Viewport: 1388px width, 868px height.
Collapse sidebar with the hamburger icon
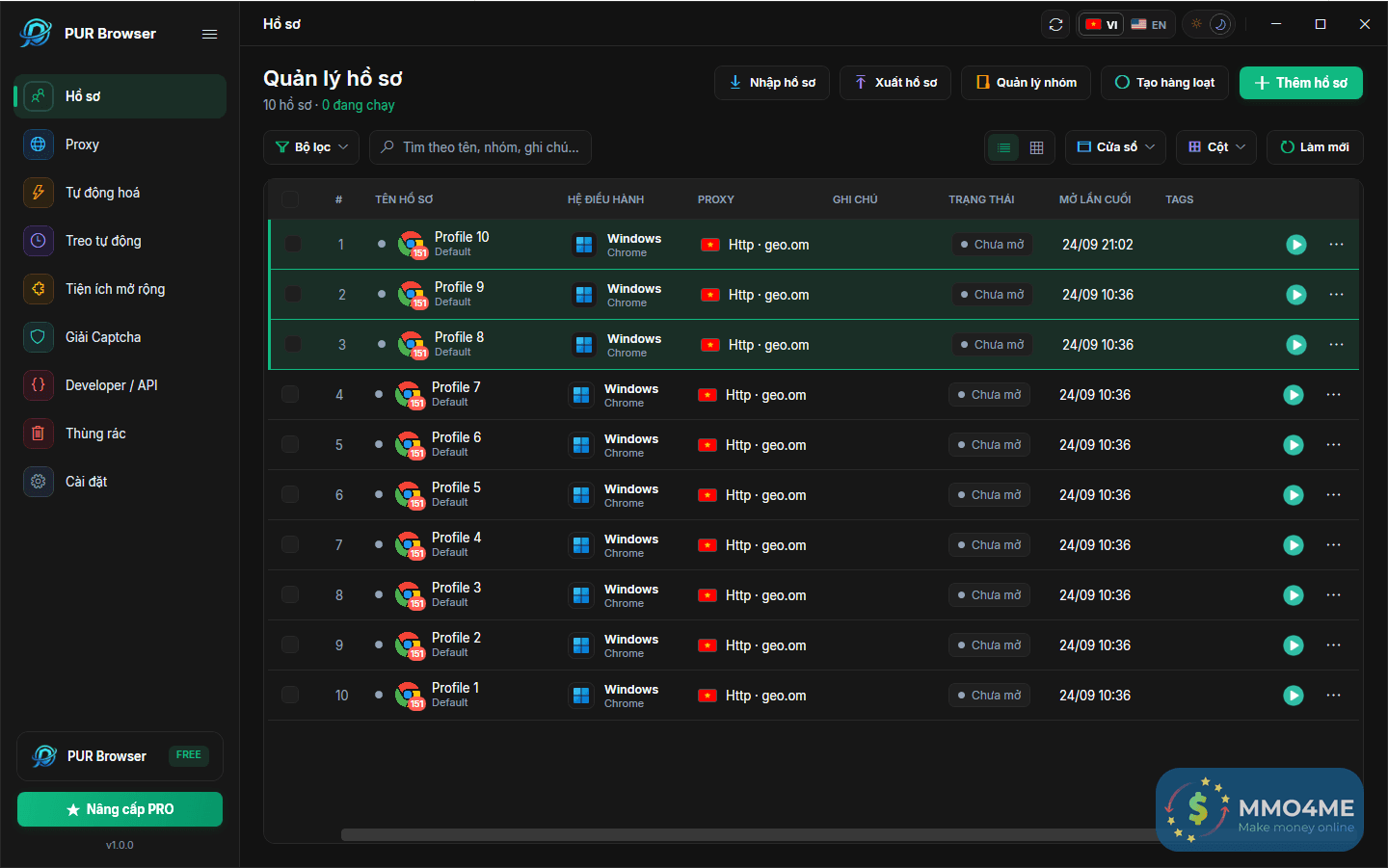(x=209, y=34)
